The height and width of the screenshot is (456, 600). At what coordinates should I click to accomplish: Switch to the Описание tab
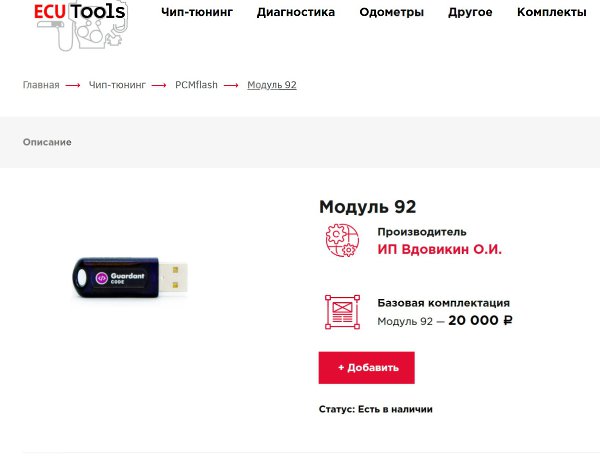point(47,142)
